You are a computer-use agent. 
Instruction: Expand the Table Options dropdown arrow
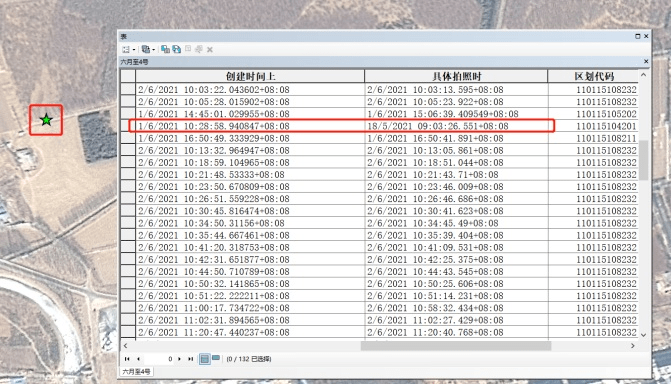tap(134, 50)
